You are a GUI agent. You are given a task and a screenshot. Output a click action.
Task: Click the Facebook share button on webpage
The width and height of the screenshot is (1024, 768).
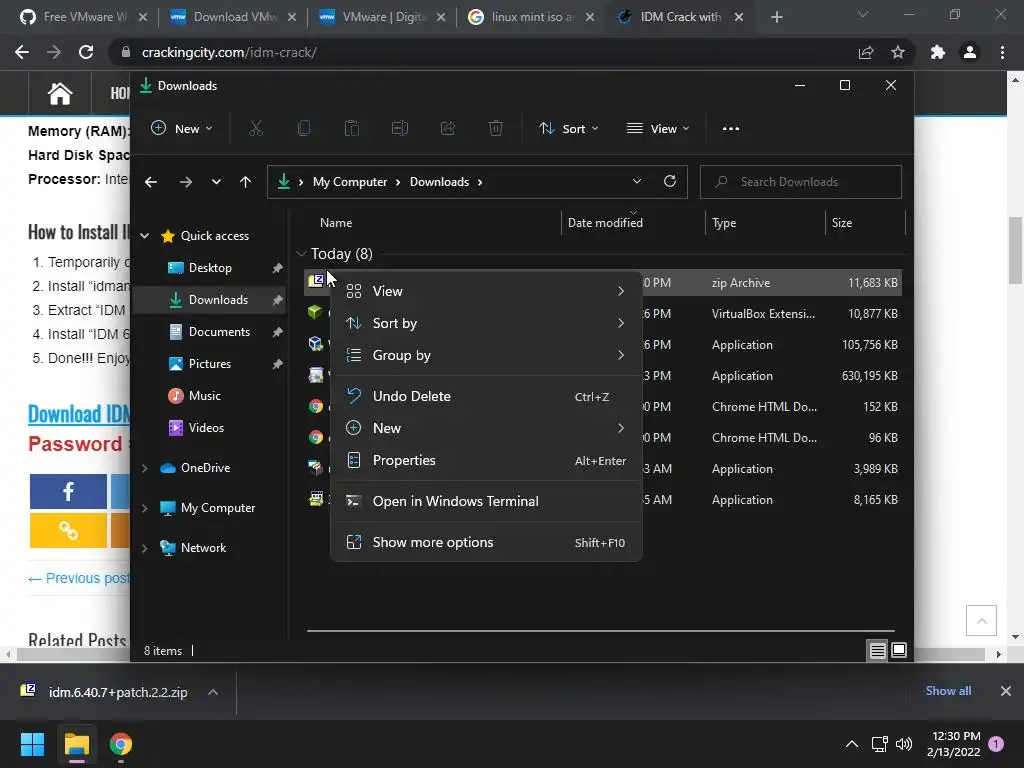pos(68,491)
